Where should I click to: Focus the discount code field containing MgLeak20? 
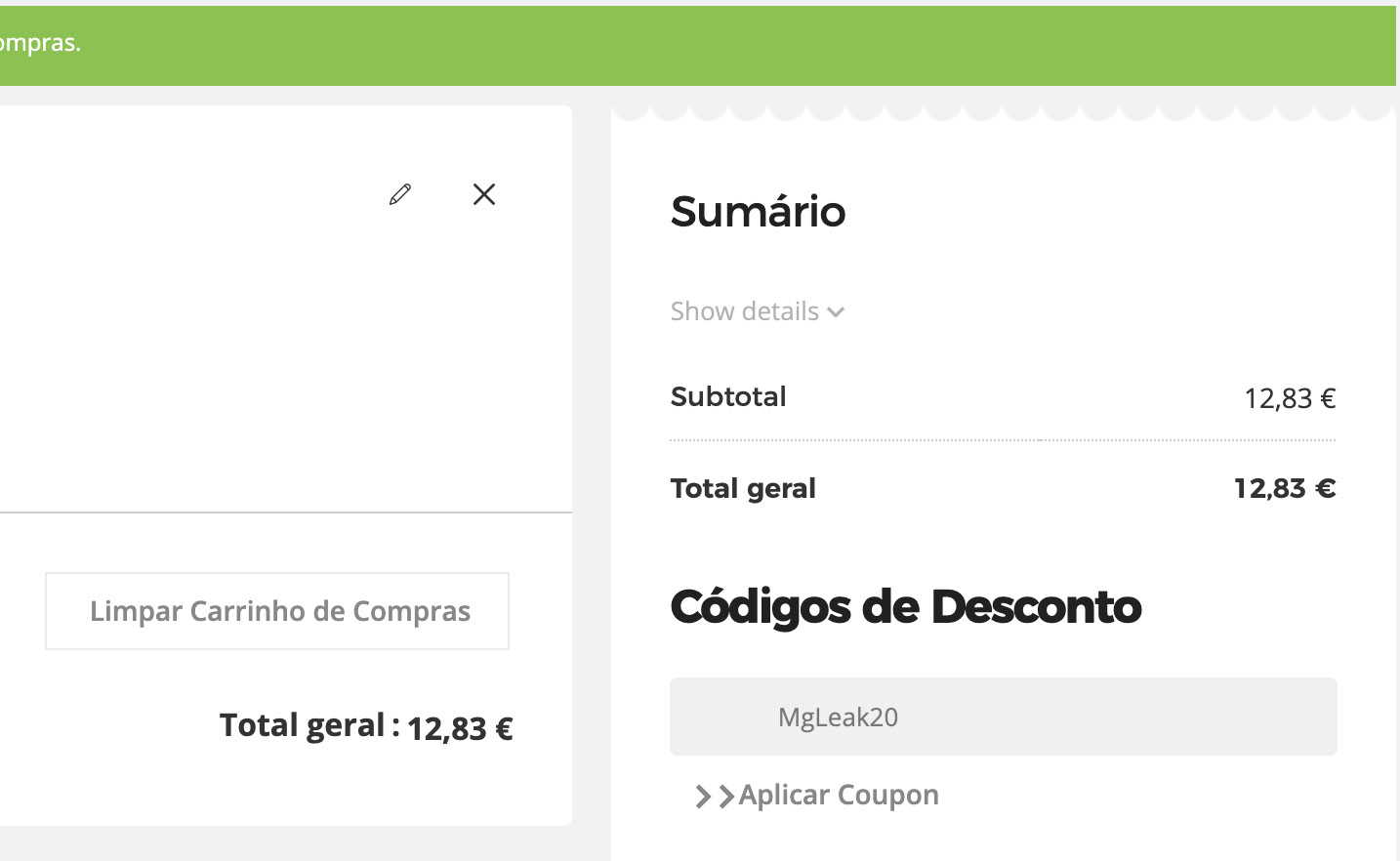pos(1003,717)
